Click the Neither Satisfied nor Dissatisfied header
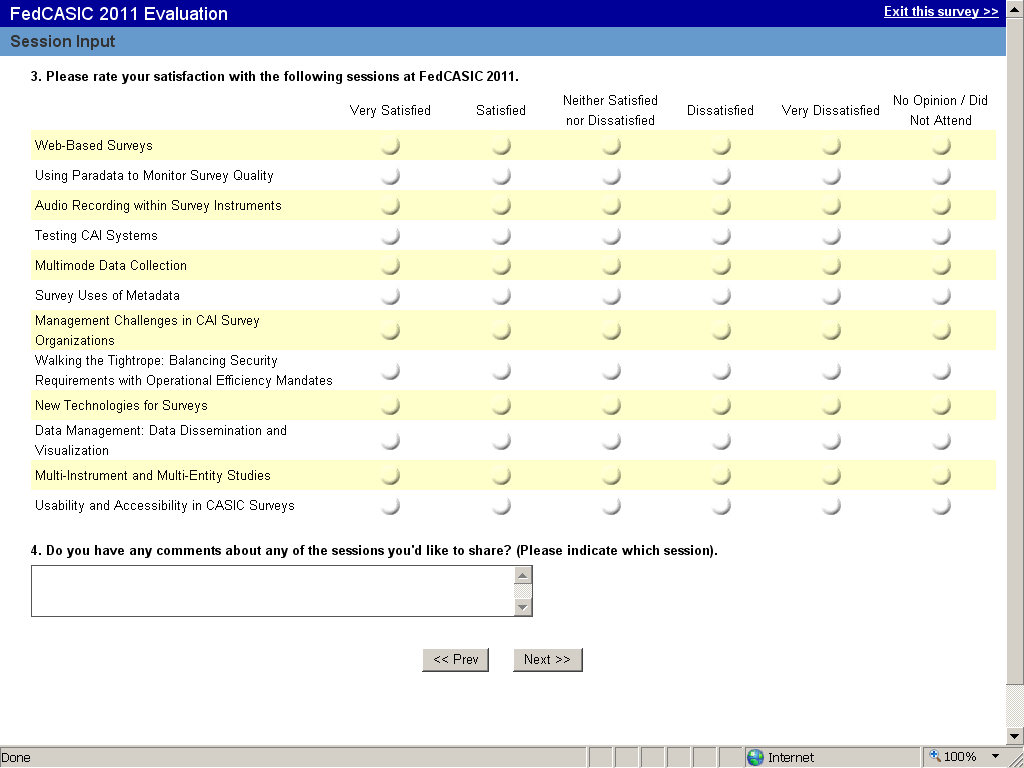 coord(611,110)
